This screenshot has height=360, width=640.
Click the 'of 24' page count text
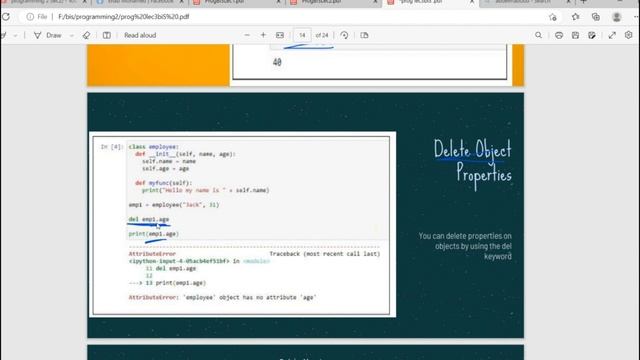tap(322, 36)
